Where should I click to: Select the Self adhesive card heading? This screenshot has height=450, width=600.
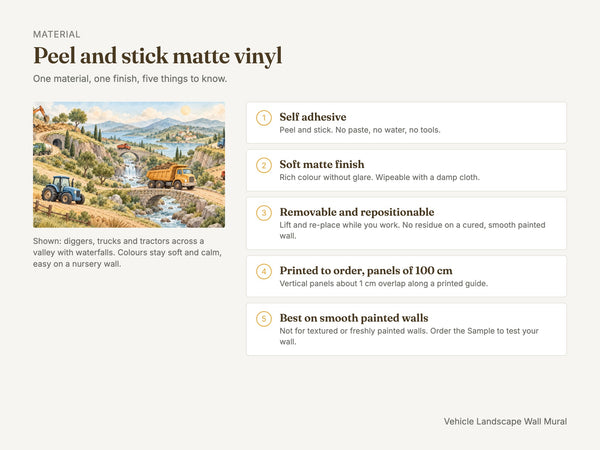[313, 117]
